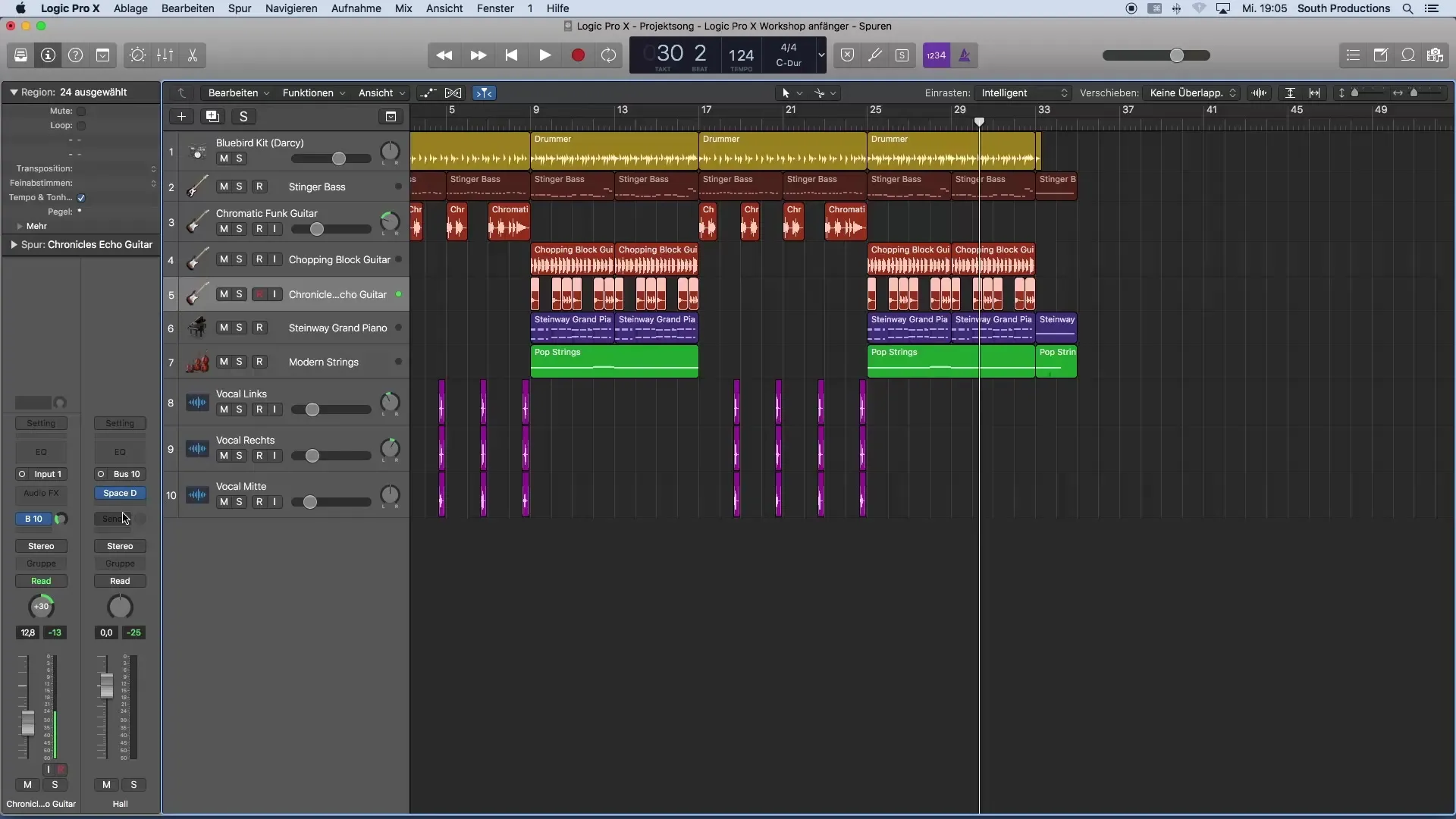Open Einrasten Intelligent dropdown
The height and width of the screenshot is (819, 1456).
click(x=1024, y=93)
